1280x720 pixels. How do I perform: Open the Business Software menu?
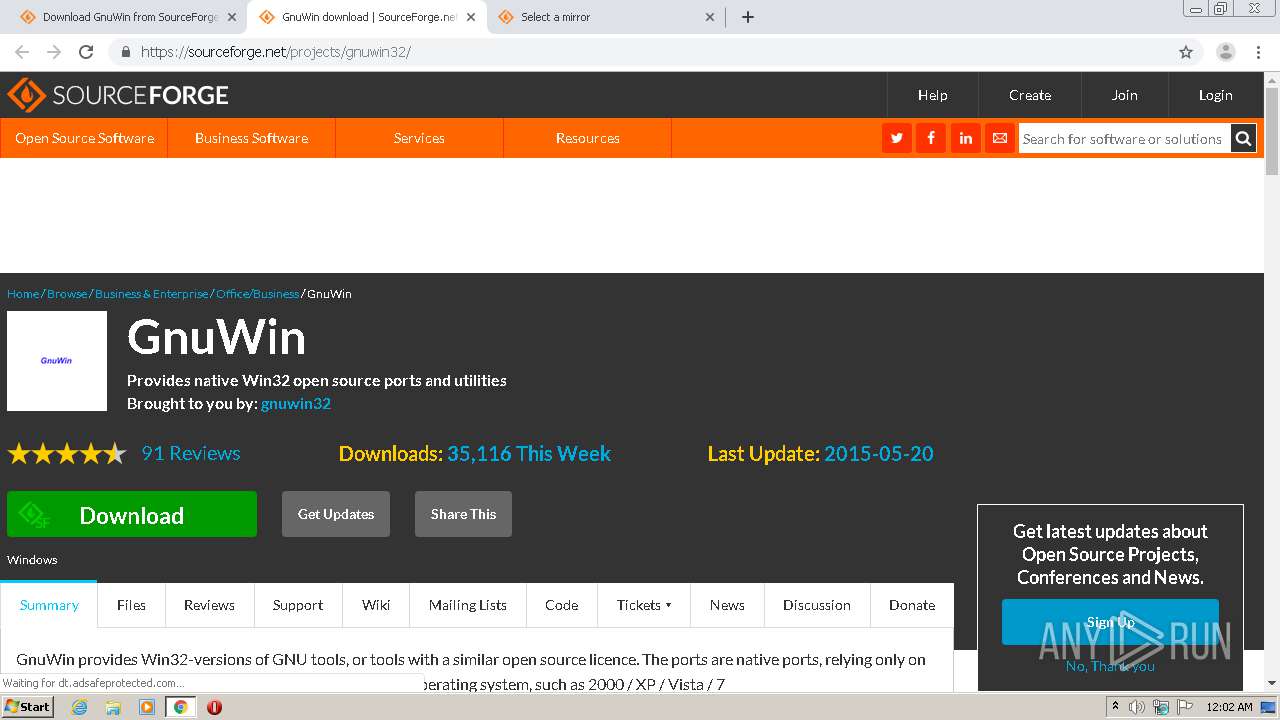[x=251, y=138]
